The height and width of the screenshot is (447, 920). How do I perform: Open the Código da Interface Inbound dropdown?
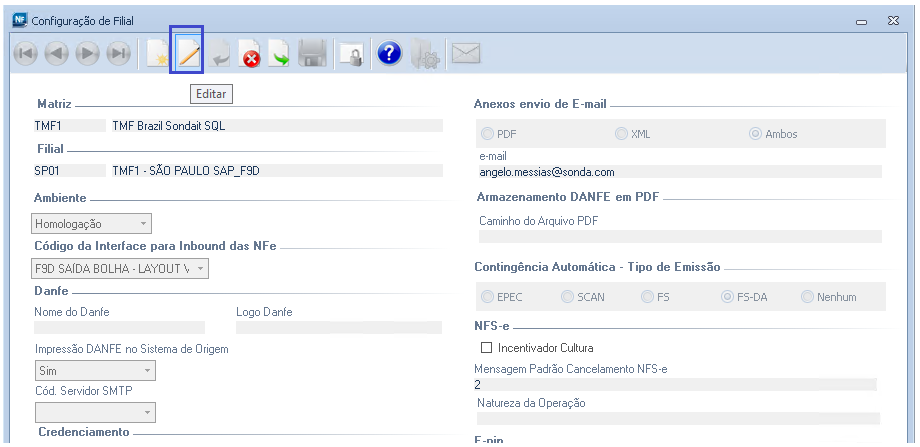point(120,269)
